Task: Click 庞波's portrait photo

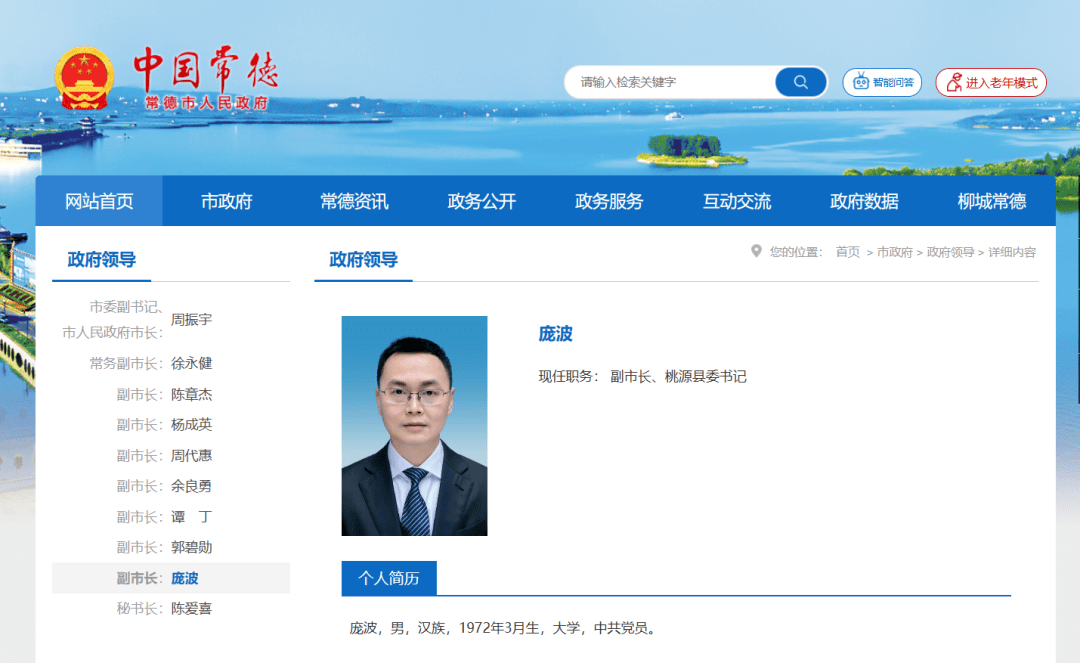Action: [x=414, y=426]
